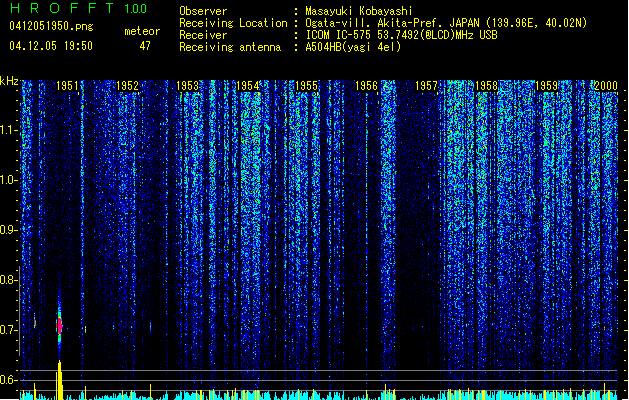
Task: Click the 1953 time marker
Action: pyautogui.click(x=187, y=86)
